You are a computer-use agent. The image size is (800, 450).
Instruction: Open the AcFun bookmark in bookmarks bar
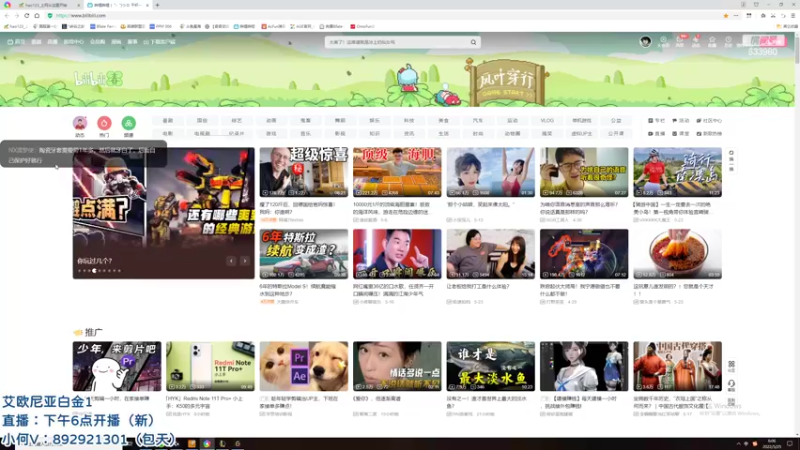point(273,26)
